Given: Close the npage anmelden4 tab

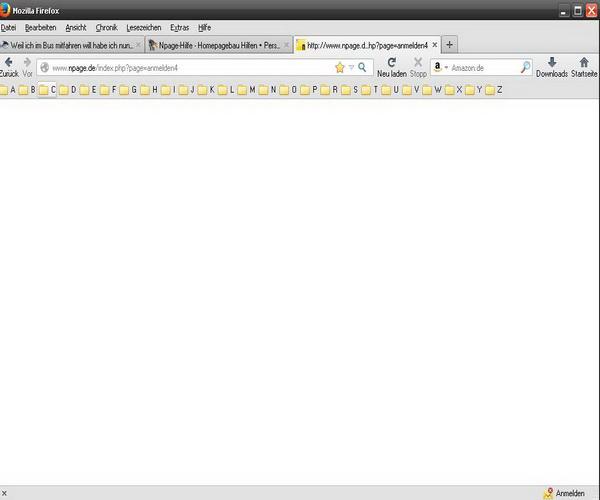Looking at the screenshot, I should coord(434,45).
